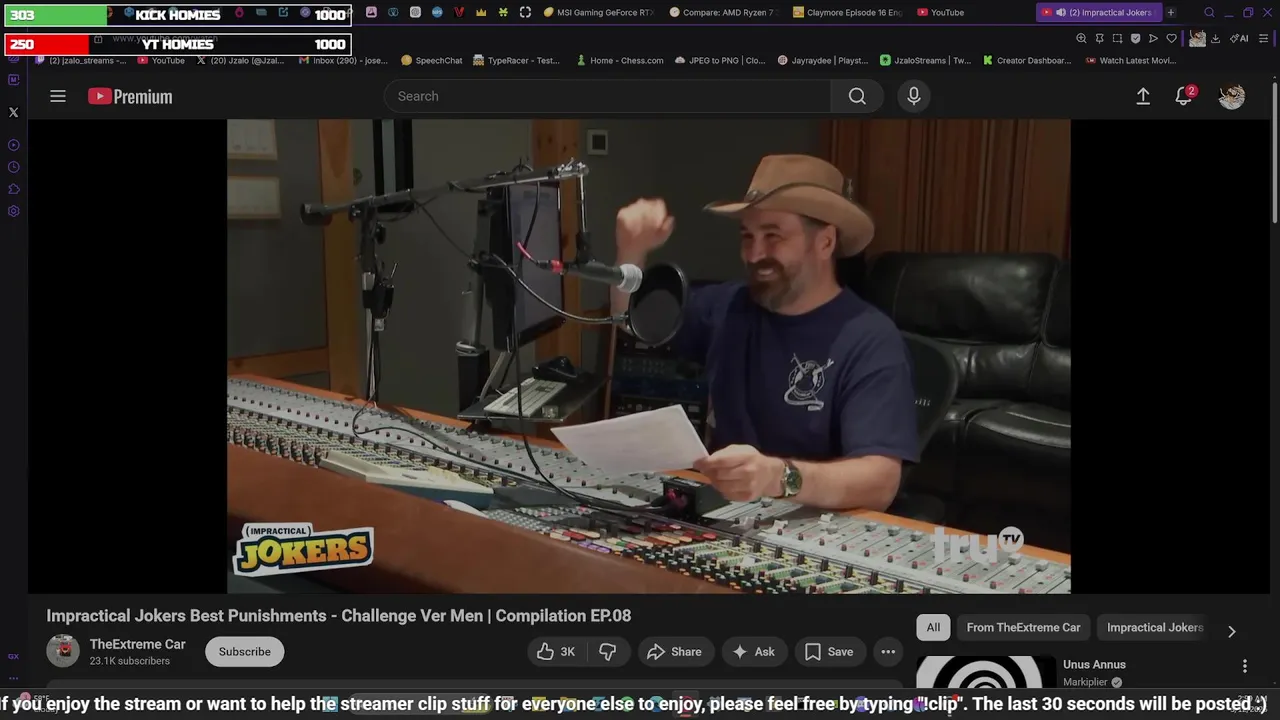This screenshot has height=720, width=1280.
Task: Open the ad blocker shield icon
Action: [1135, 38]
